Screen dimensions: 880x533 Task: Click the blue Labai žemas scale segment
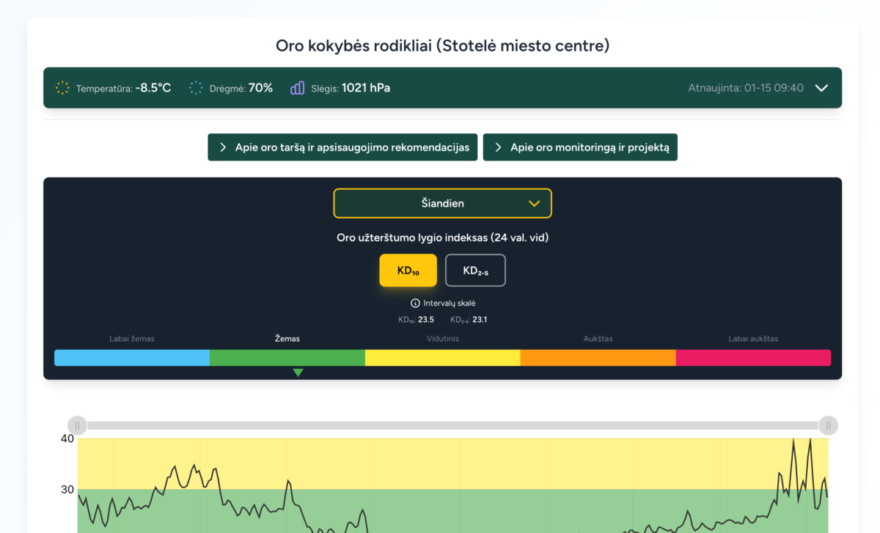pos(132,358)
